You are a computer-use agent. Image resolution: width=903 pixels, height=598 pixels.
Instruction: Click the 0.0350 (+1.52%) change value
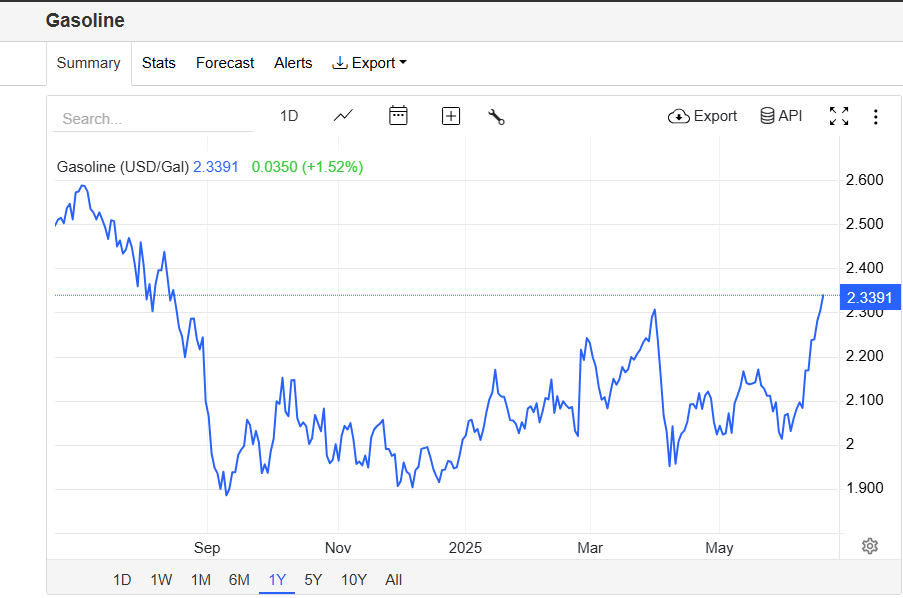pos(308,167)
